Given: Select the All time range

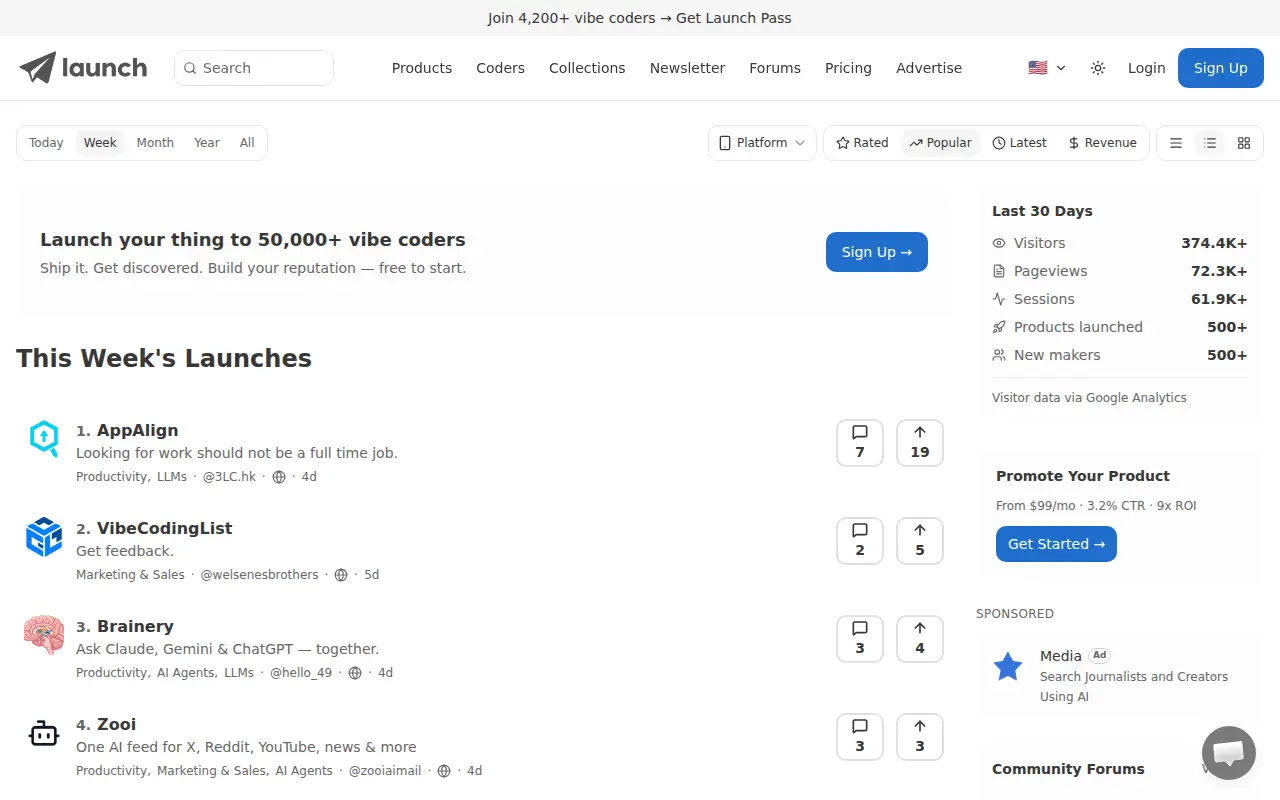Looking at the screenshot, I should click(x=247, y=143).
